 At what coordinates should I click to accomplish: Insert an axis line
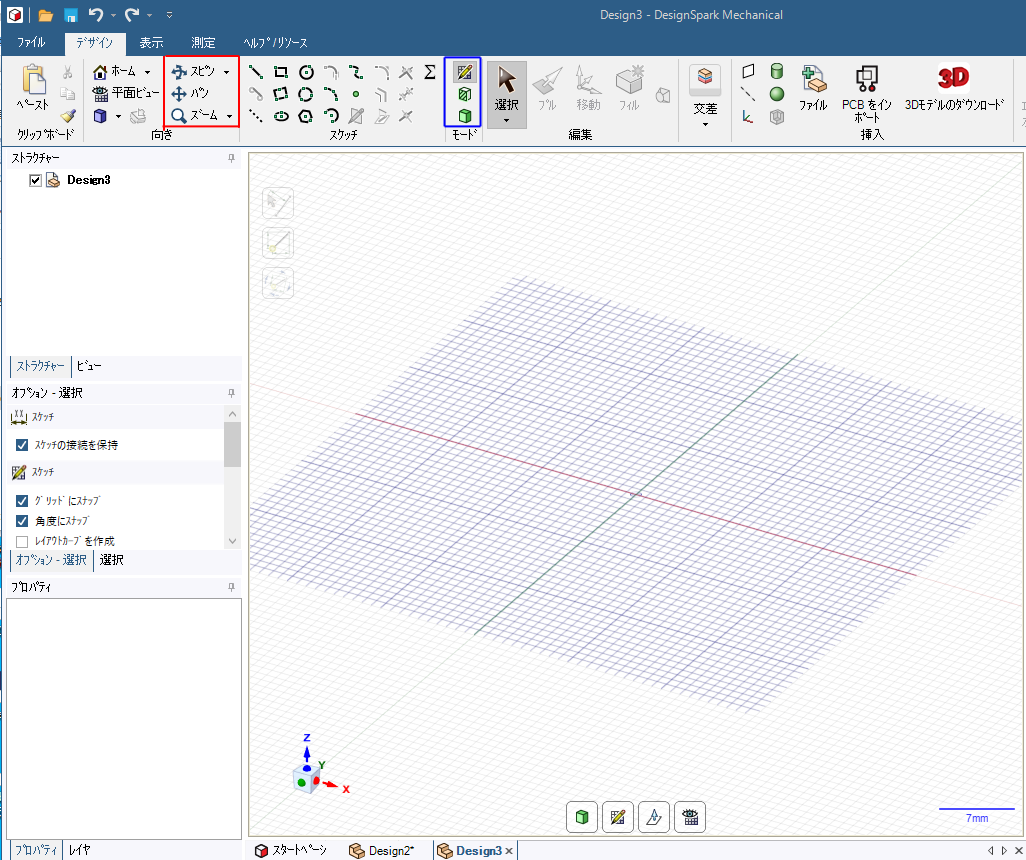pos(748,94)
